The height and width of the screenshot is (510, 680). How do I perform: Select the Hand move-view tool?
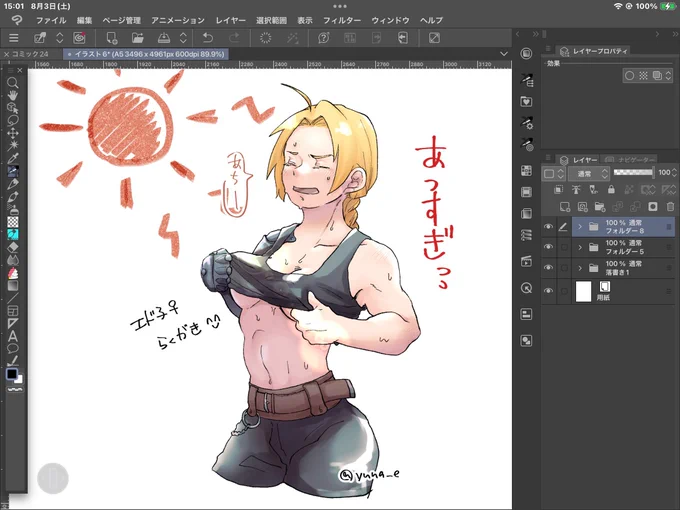(x=13, y=95)
